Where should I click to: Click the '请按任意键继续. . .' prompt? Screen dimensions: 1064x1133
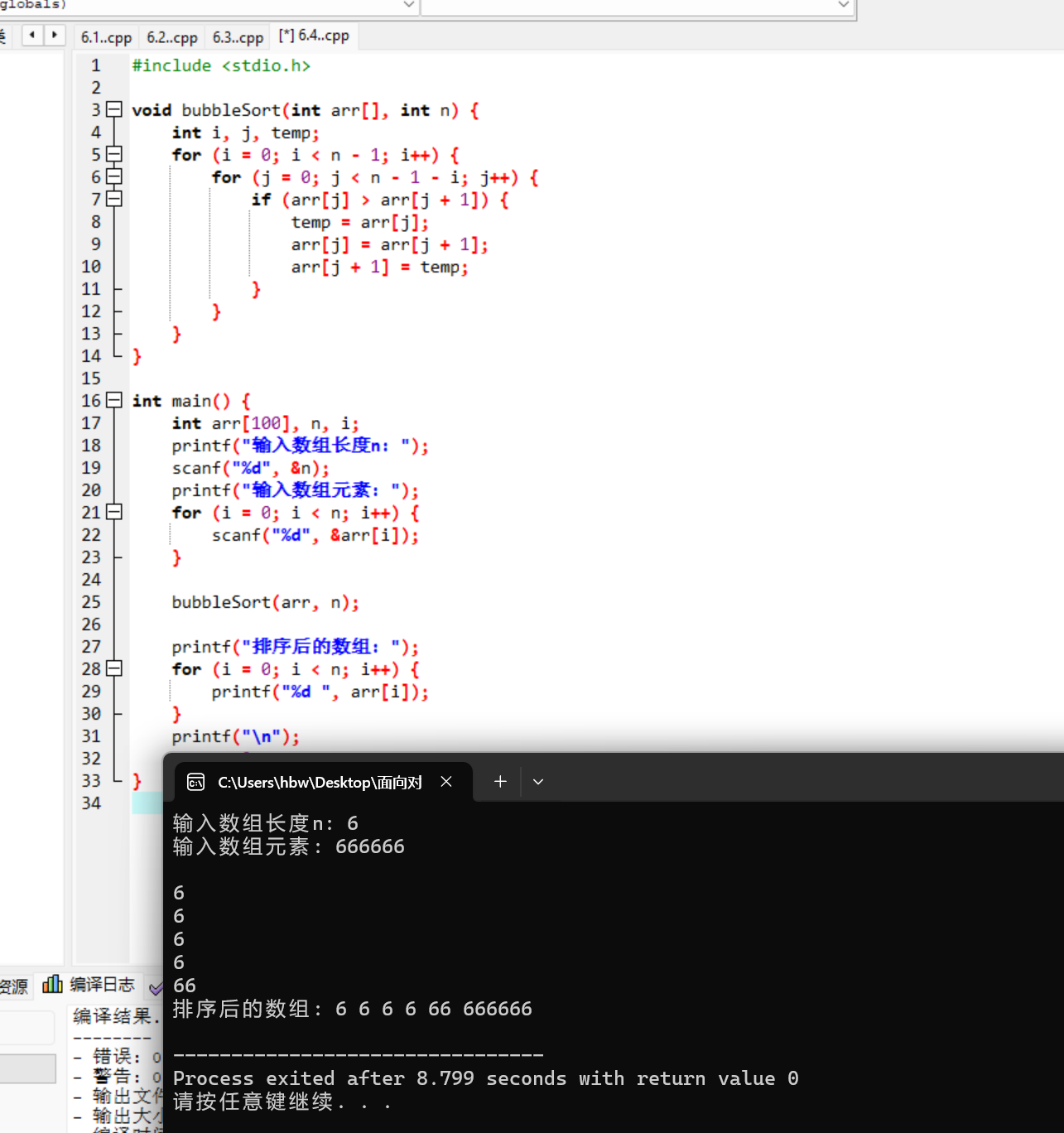pyautogui.click(x=282, y=1102)
